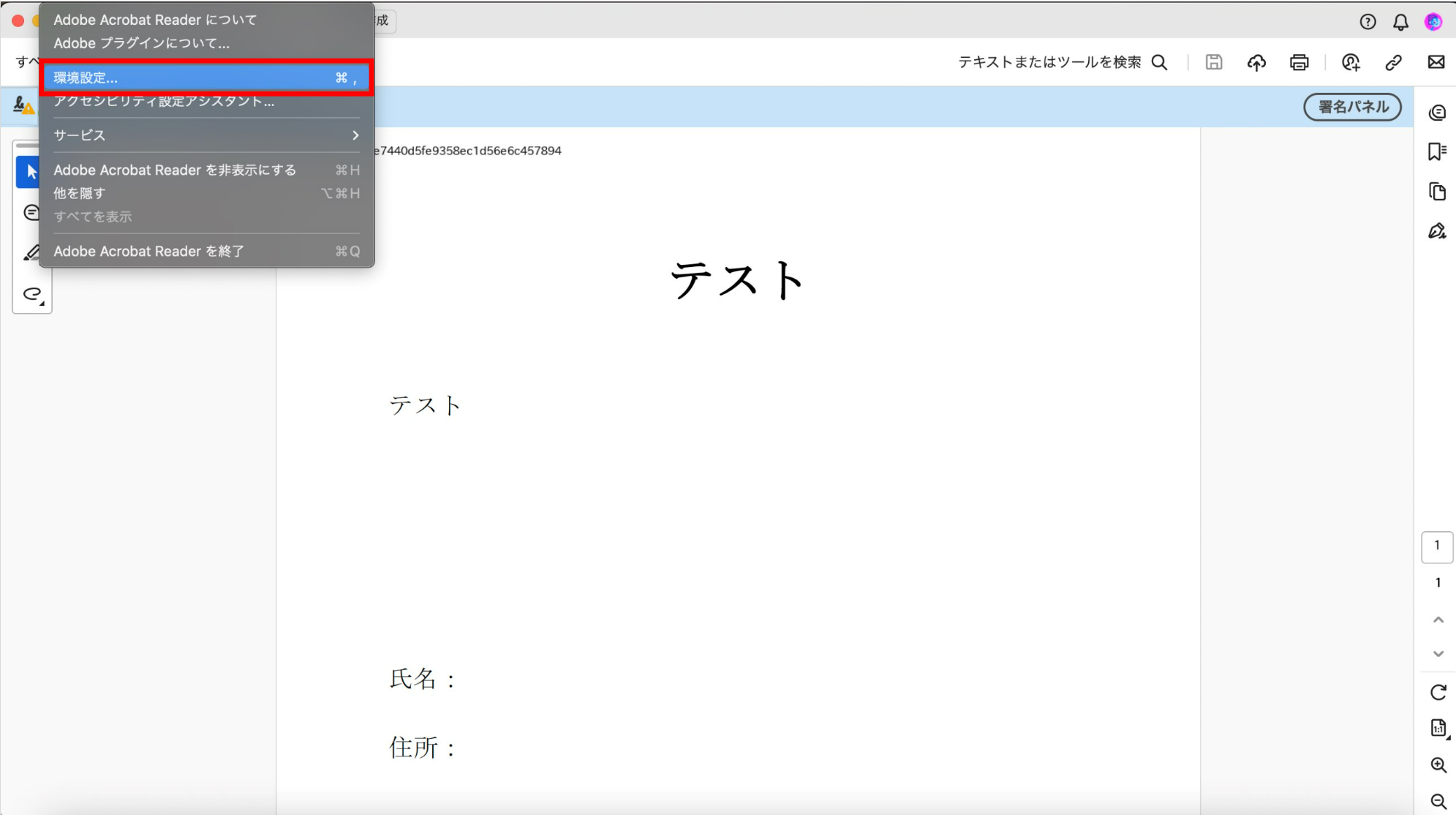This screenshot has height=815, width=1456.
Task: Open the page zoom display options
Action: coord(1437,728)
